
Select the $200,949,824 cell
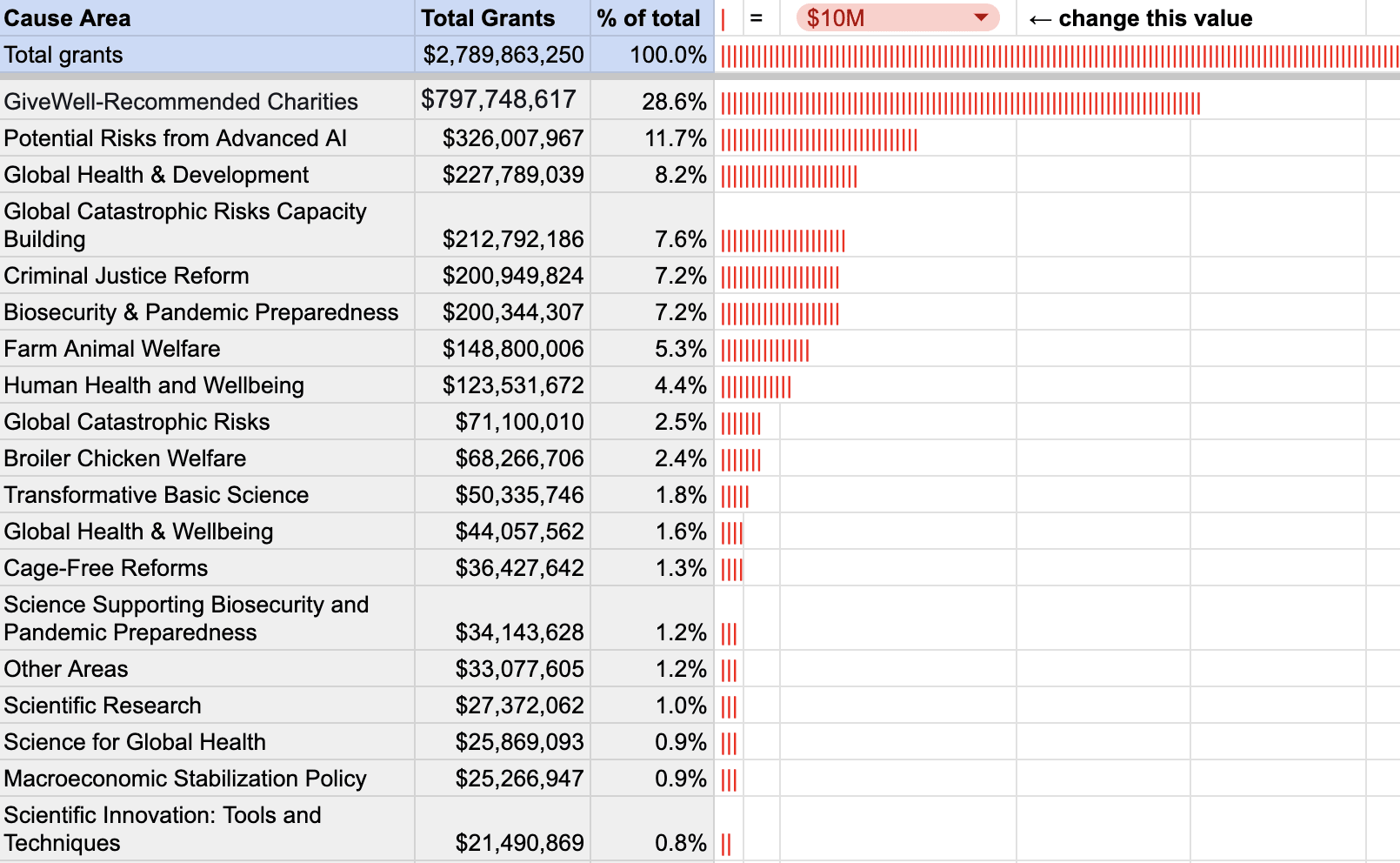503,276
